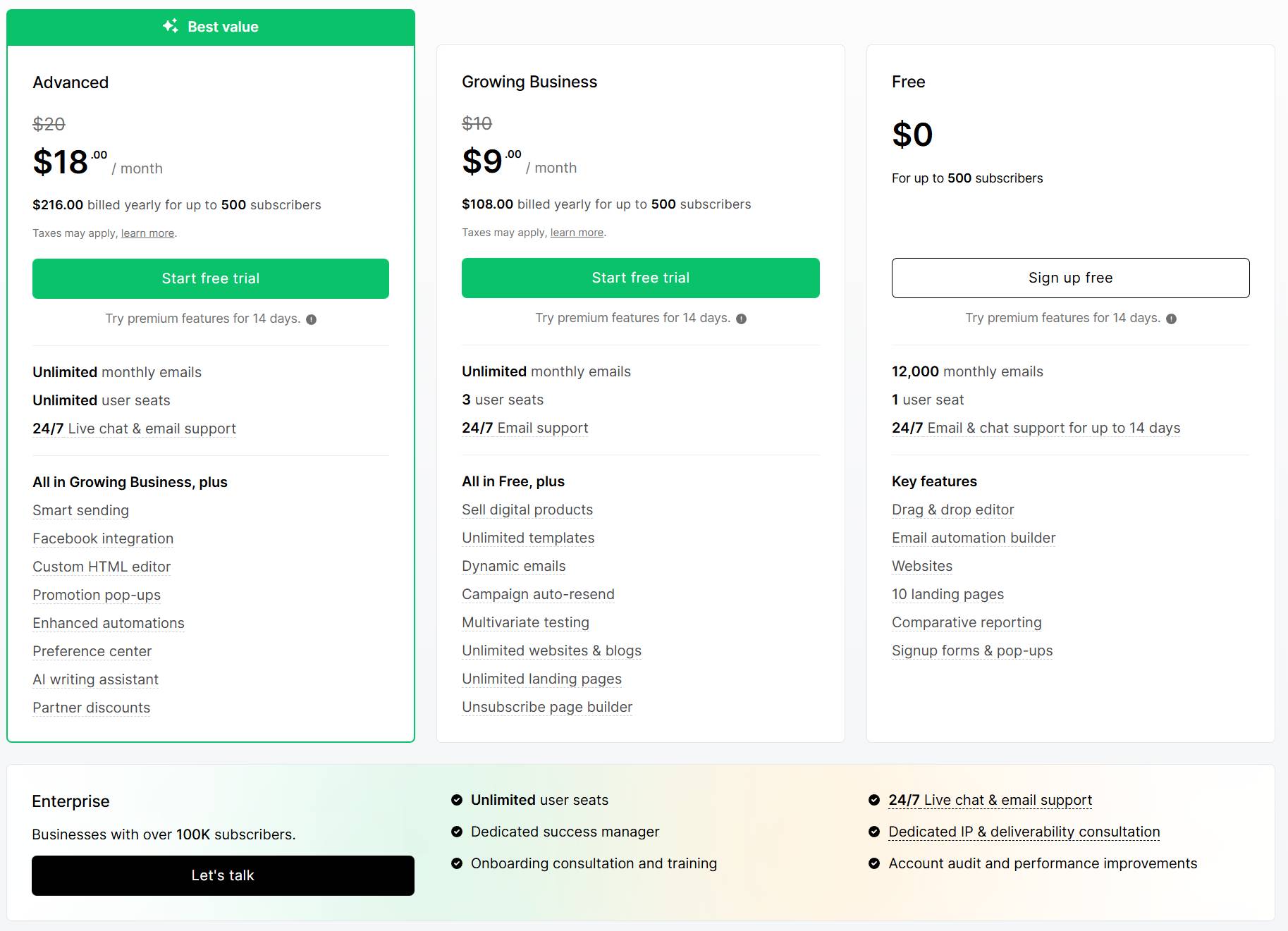Click the info icon under Growing Business trial text
The width and height of the screenshot is (1288, 931).
coord(741,318)
